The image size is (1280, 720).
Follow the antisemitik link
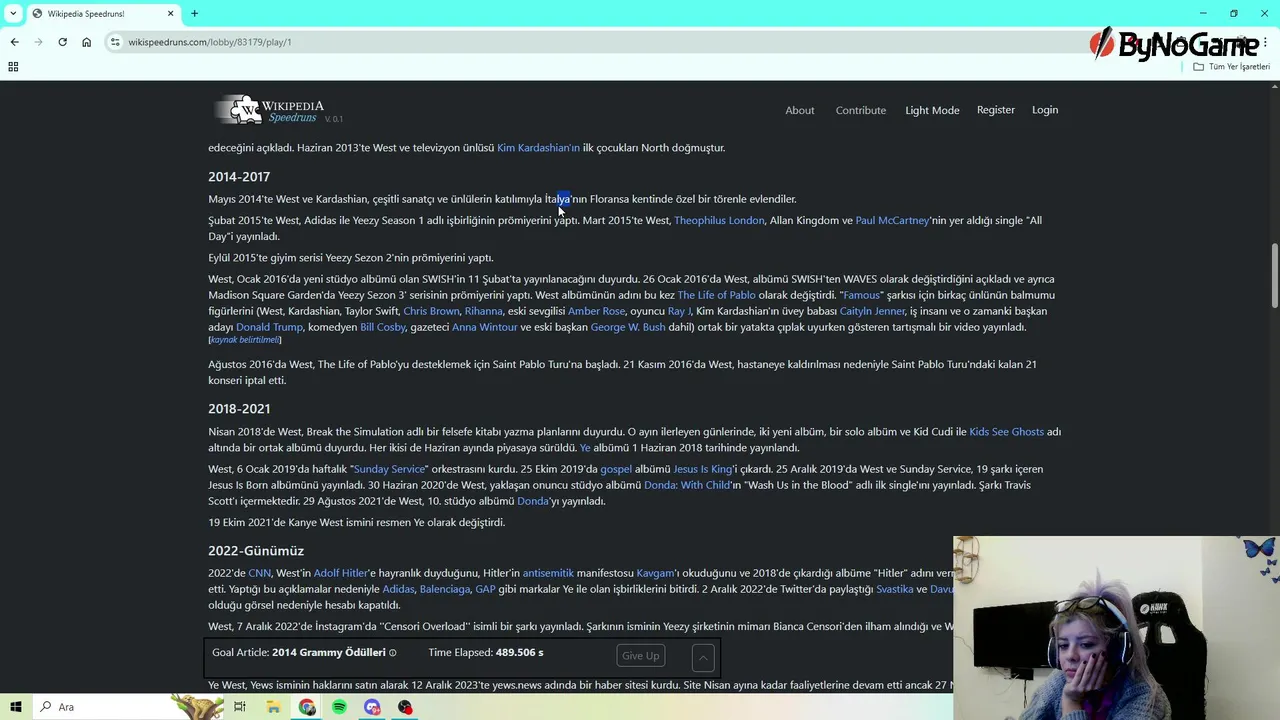(548, 573)
